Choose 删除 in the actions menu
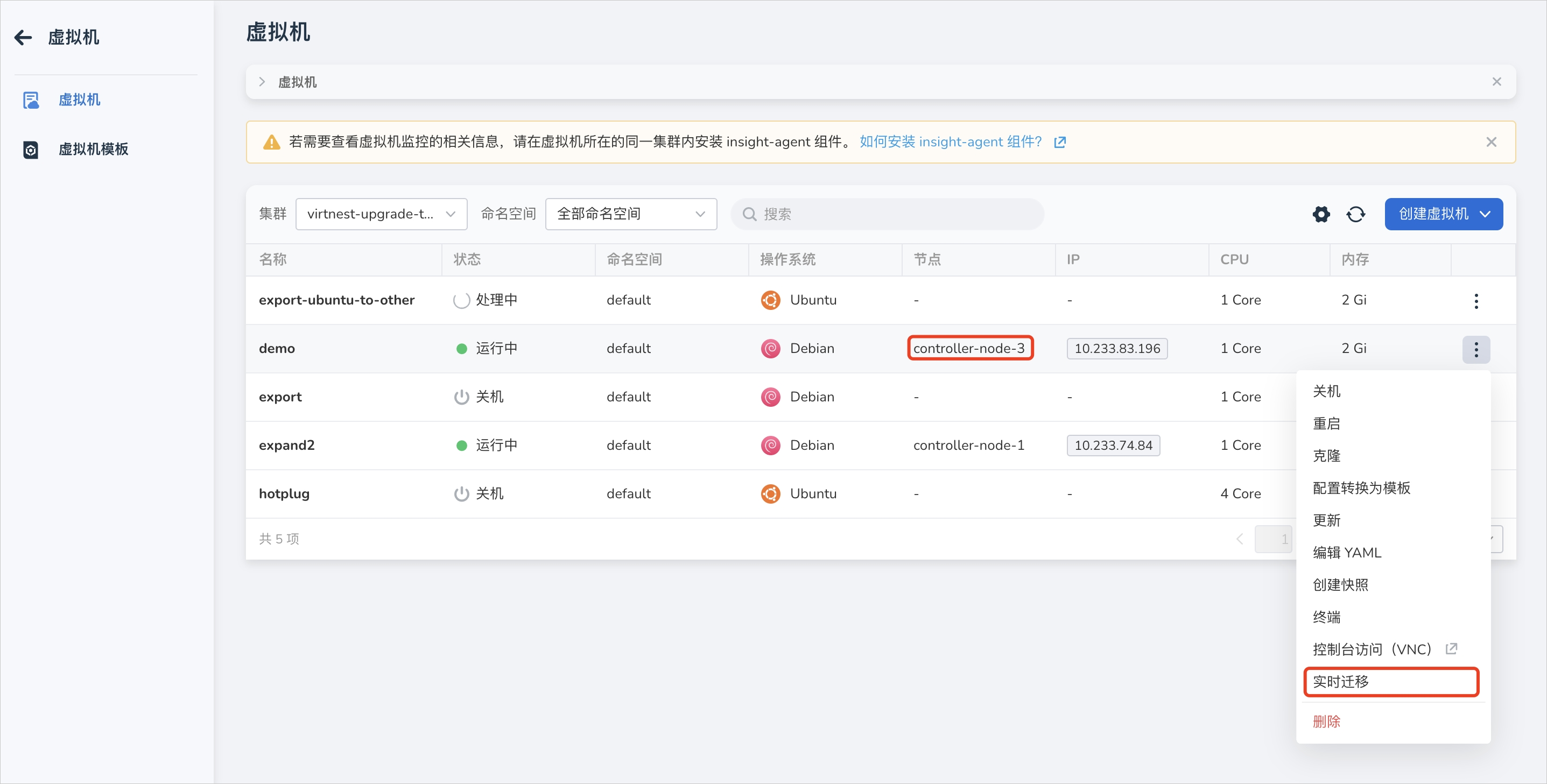Screen dimensions: 1547x784 pyautogui.click(x=1393, y=722)
